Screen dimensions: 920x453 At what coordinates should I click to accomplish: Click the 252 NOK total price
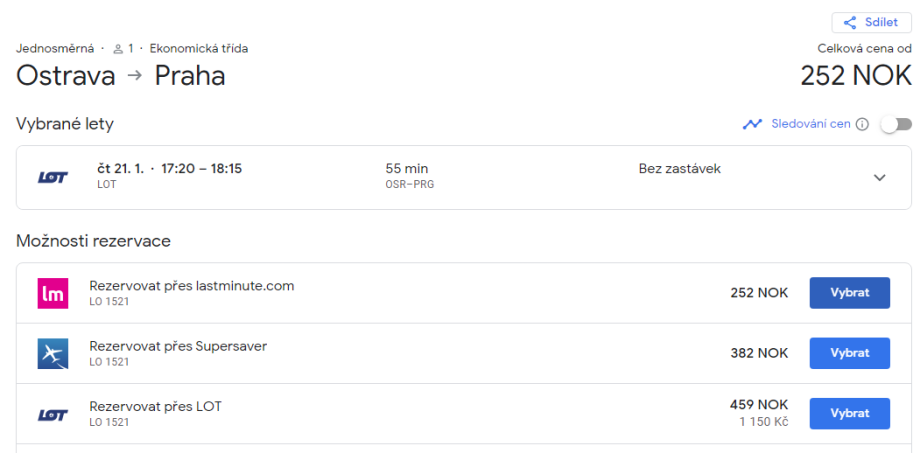tap(856, 76)
